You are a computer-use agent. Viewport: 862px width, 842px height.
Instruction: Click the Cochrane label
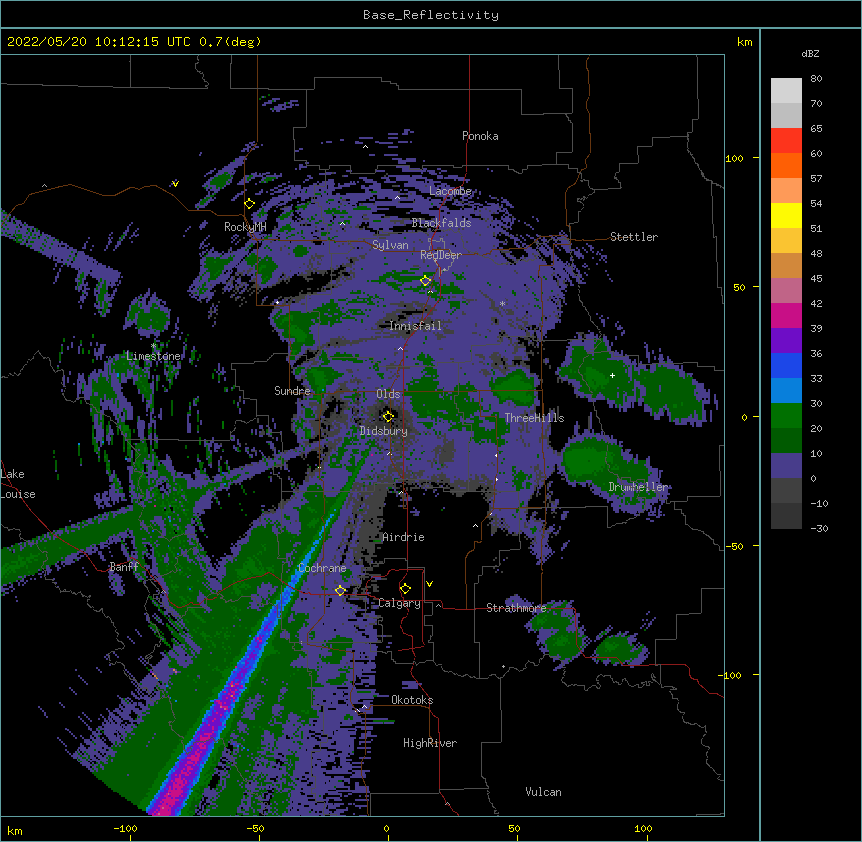tap(322, 568)
